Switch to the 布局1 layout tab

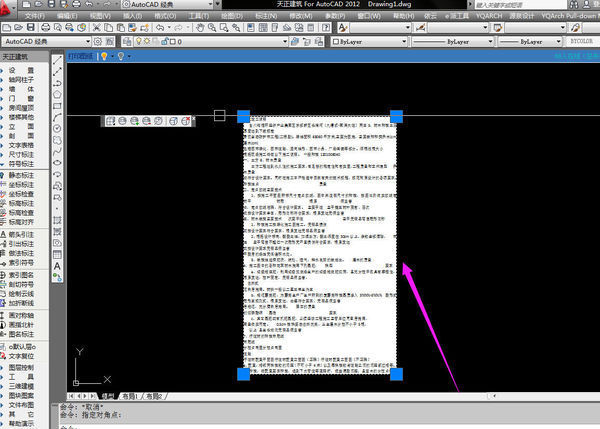tap(127, 396)
